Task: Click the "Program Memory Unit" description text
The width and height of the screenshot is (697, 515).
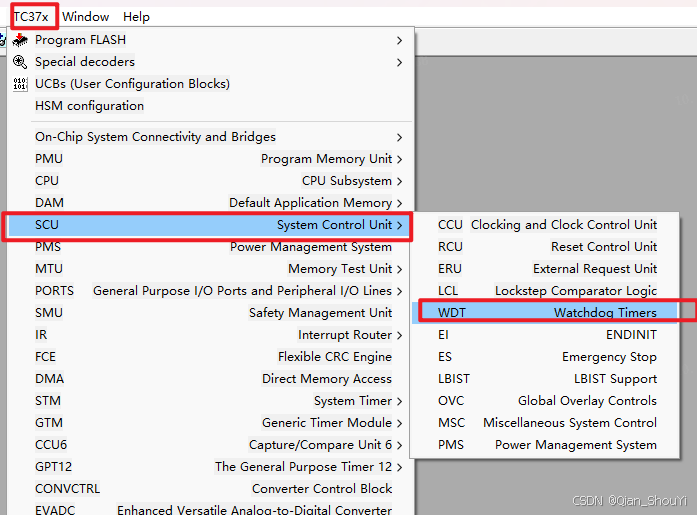Action: (x=326, y=159)
